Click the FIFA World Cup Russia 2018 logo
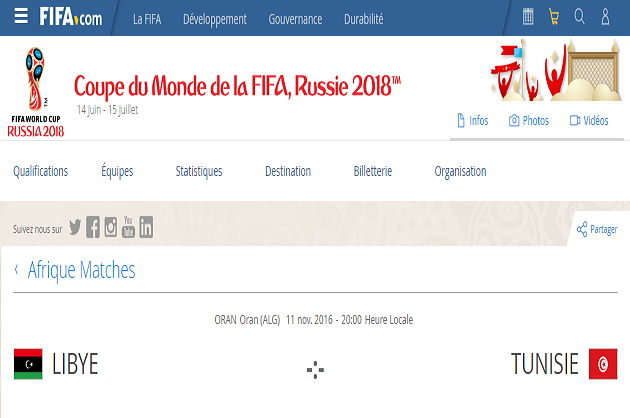The image size is (630, 418). tap(36, 92)
